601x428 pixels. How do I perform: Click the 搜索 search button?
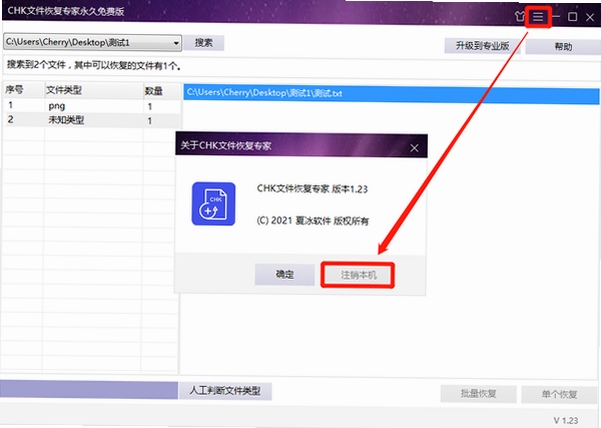pos(204,43)
